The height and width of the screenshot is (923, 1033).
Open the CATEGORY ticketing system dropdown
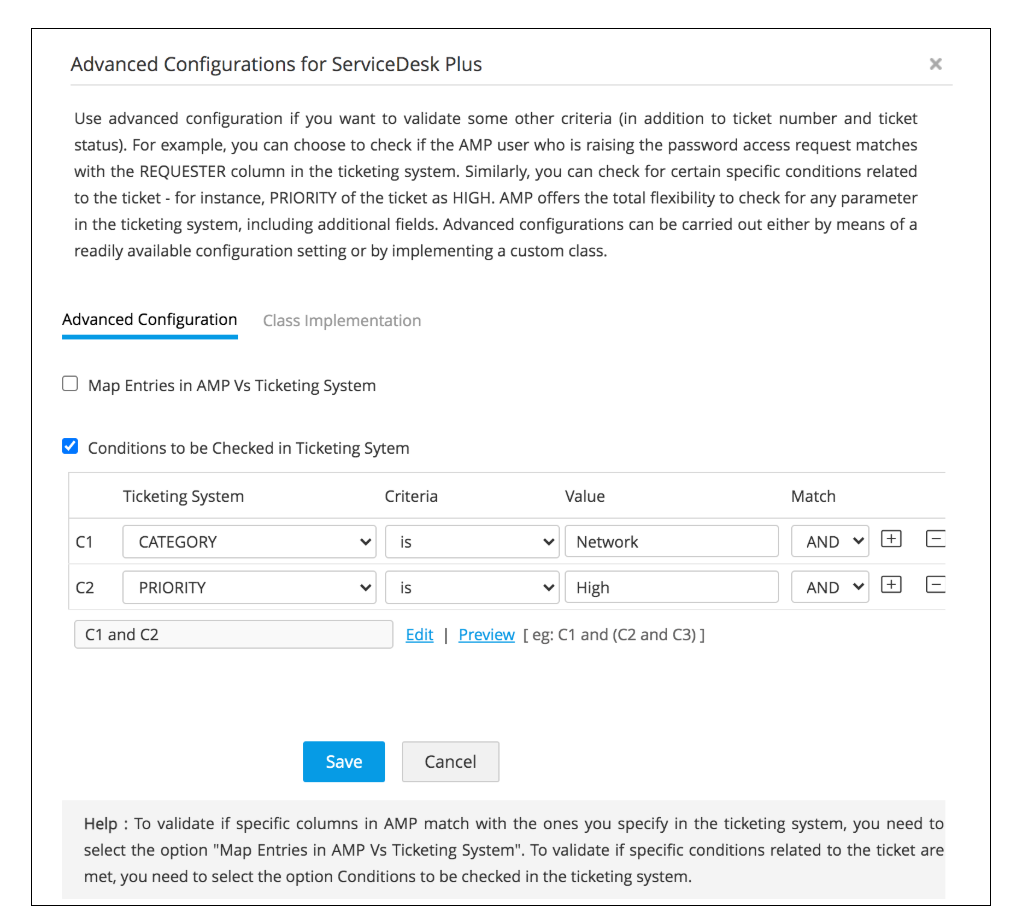(249, 542)
